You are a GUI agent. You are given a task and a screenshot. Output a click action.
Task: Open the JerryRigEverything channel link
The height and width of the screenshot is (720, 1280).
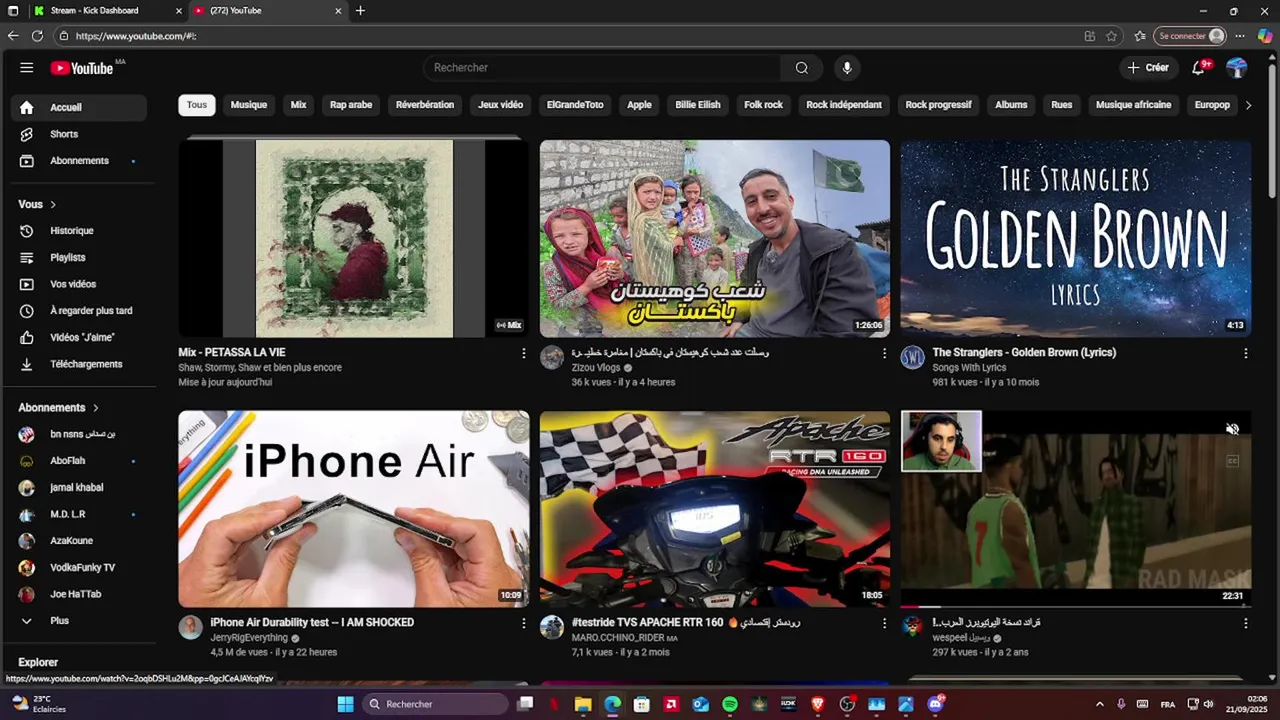249,638
